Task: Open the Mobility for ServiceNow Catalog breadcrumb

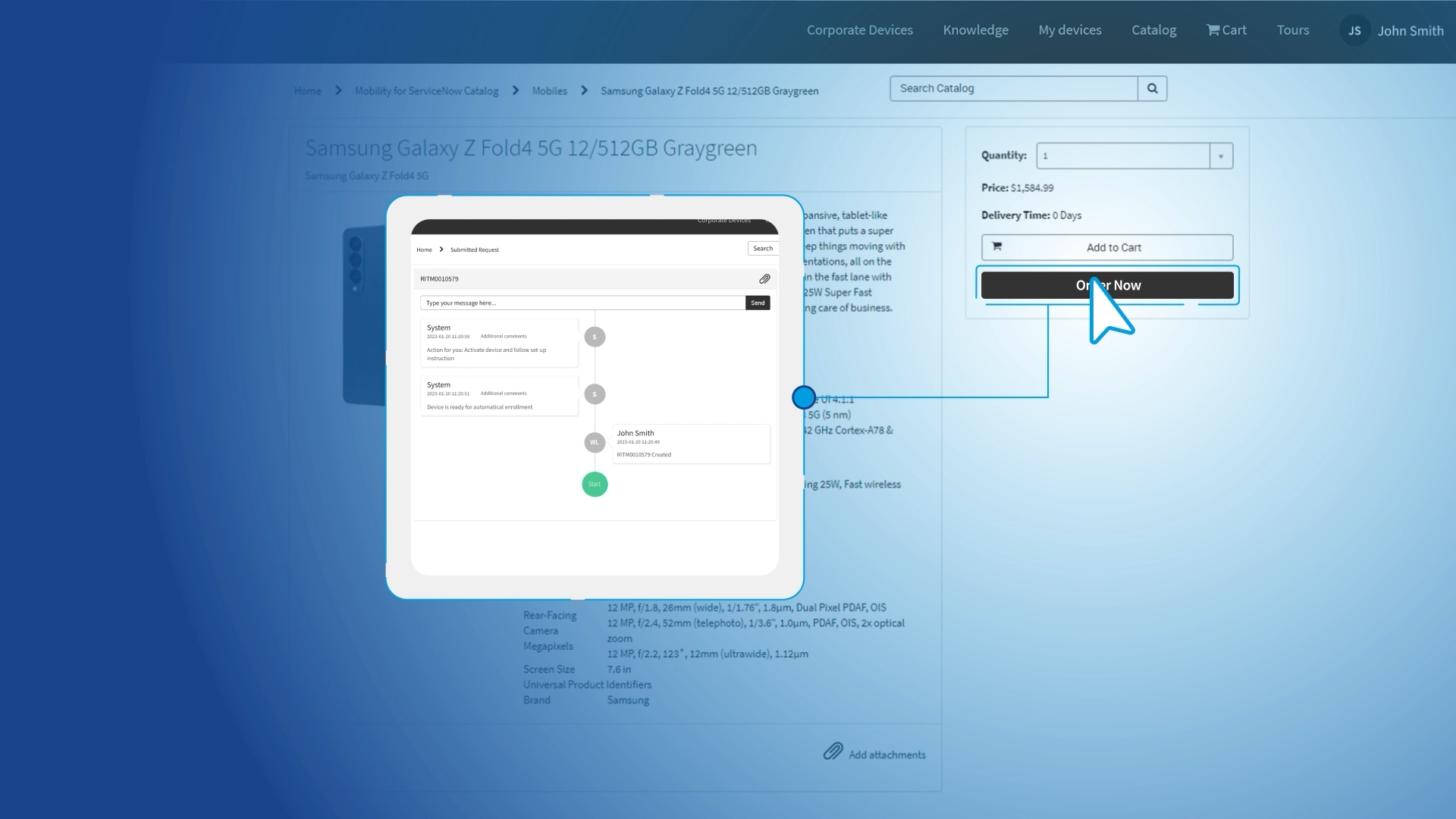Action: [426, 91]
